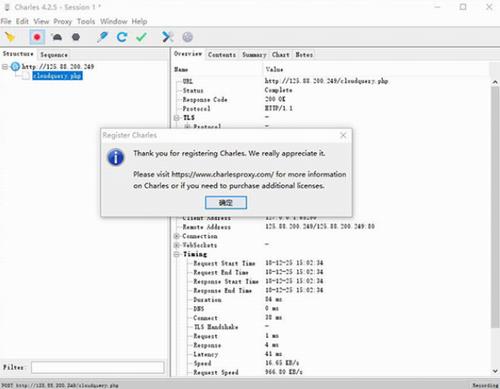Toggle breakpoints with the hexagon icon
Viewport: 500px width, 389px height.
tap(76, 37)
